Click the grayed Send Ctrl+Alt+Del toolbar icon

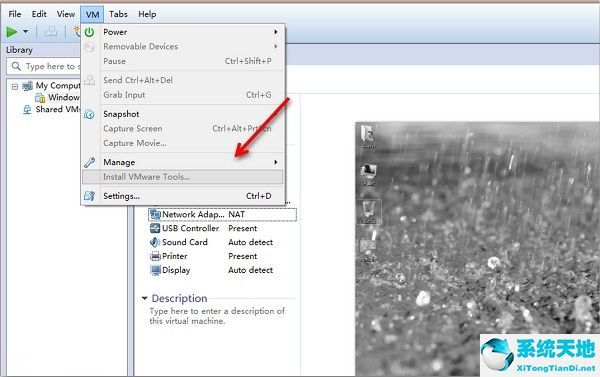51,31
